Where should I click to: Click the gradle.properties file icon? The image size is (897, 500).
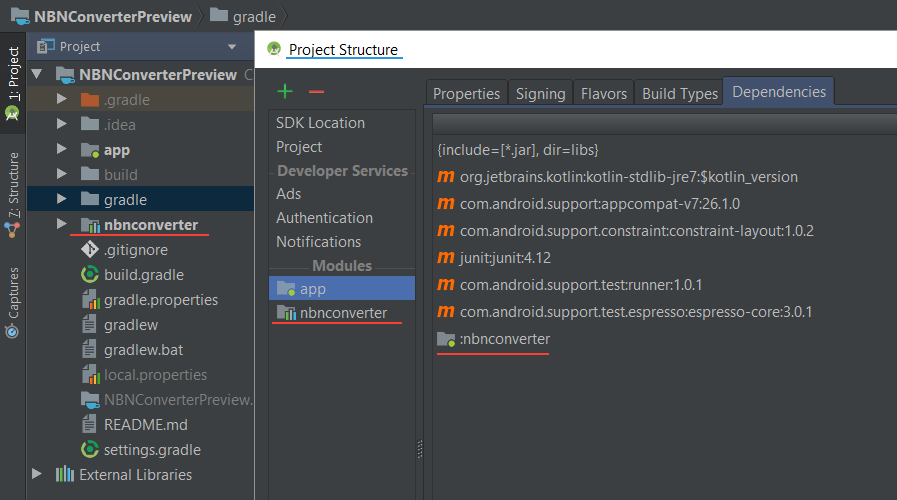(x=91, y=299)
